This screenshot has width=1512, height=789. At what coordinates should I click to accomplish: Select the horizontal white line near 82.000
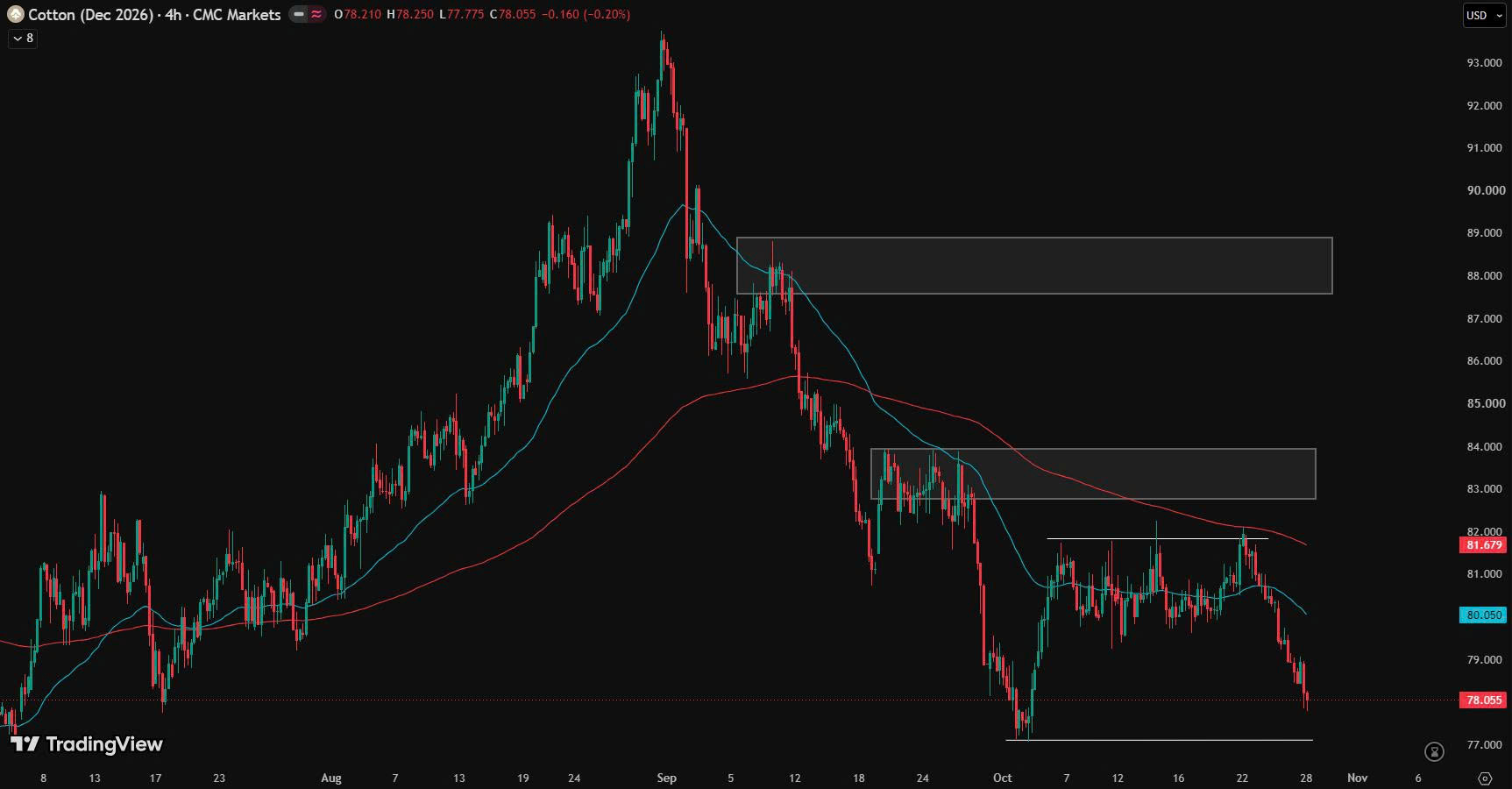click(x=1157, y=538)
